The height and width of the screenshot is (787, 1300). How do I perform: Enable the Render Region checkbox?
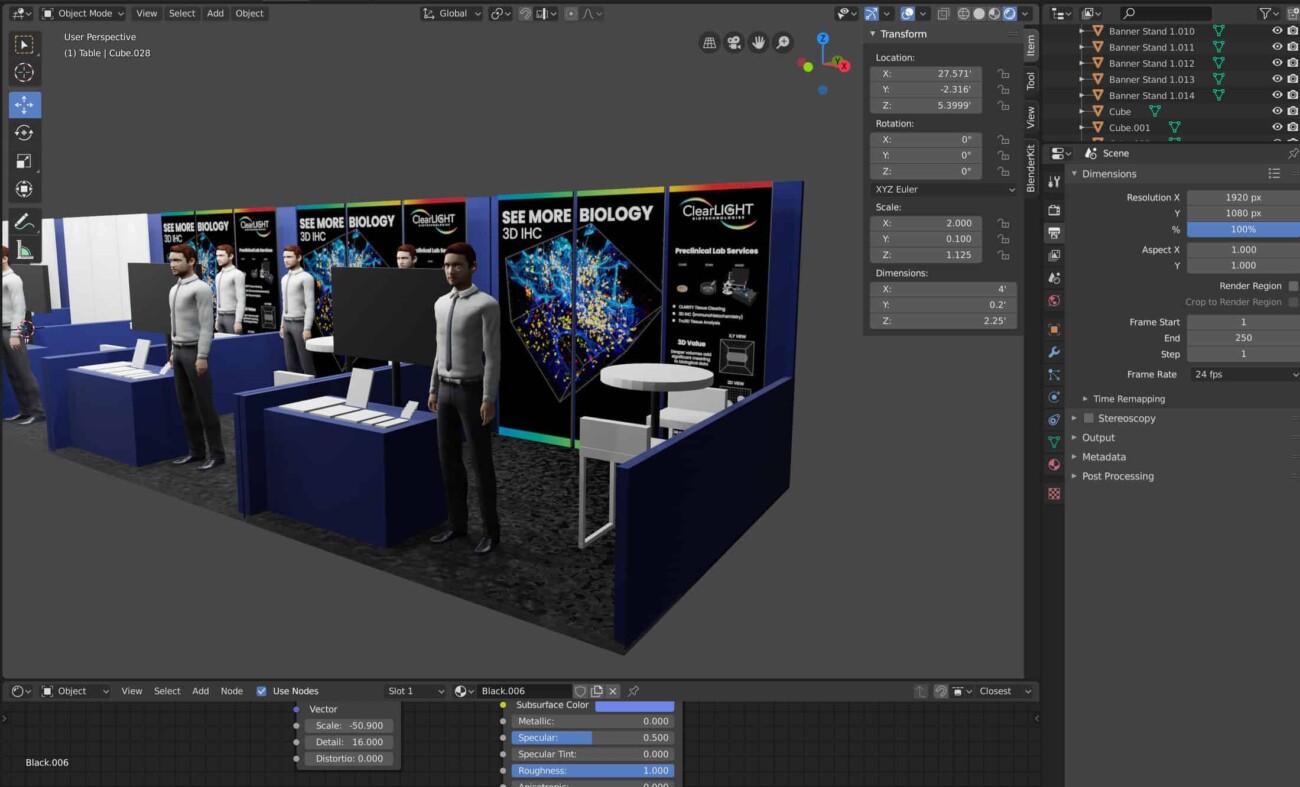coord(1294,286)
